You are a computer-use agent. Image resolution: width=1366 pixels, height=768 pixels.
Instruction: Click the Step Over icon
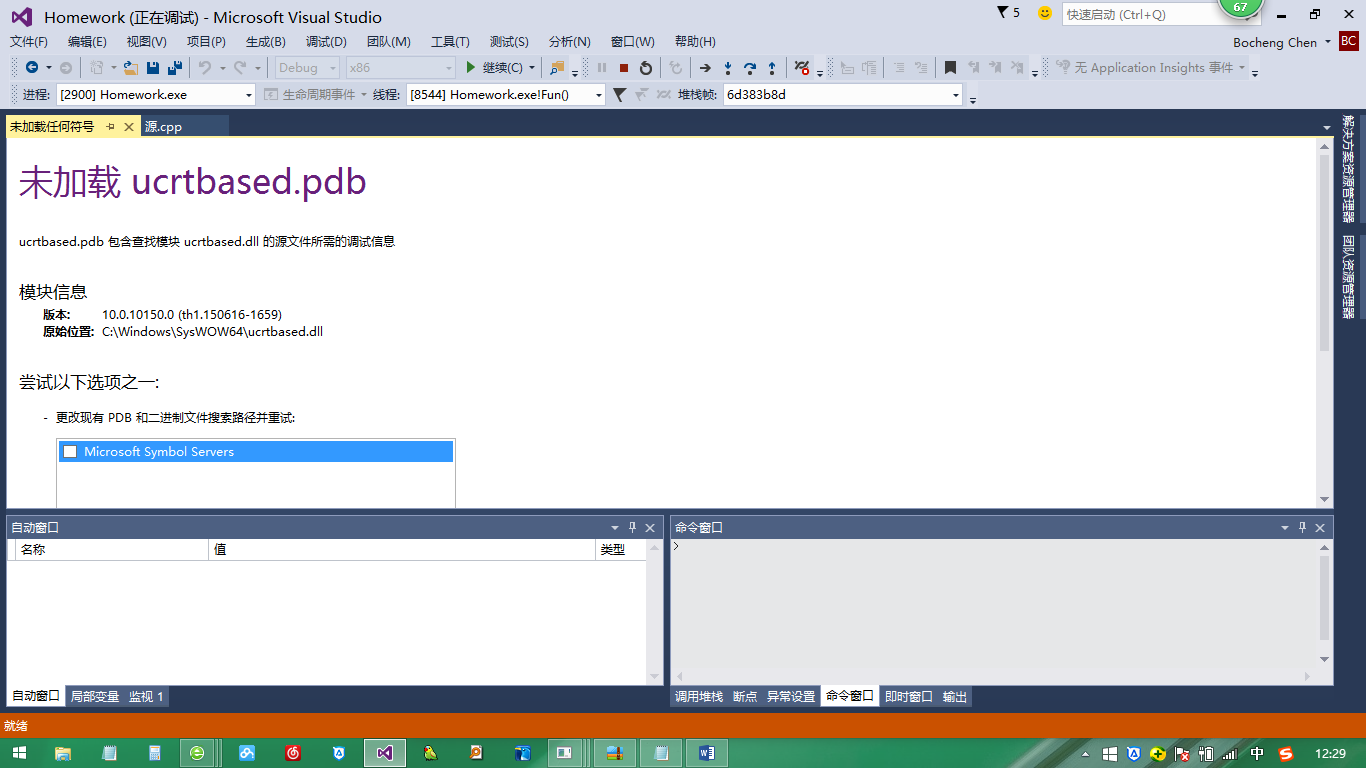[750, 68]
